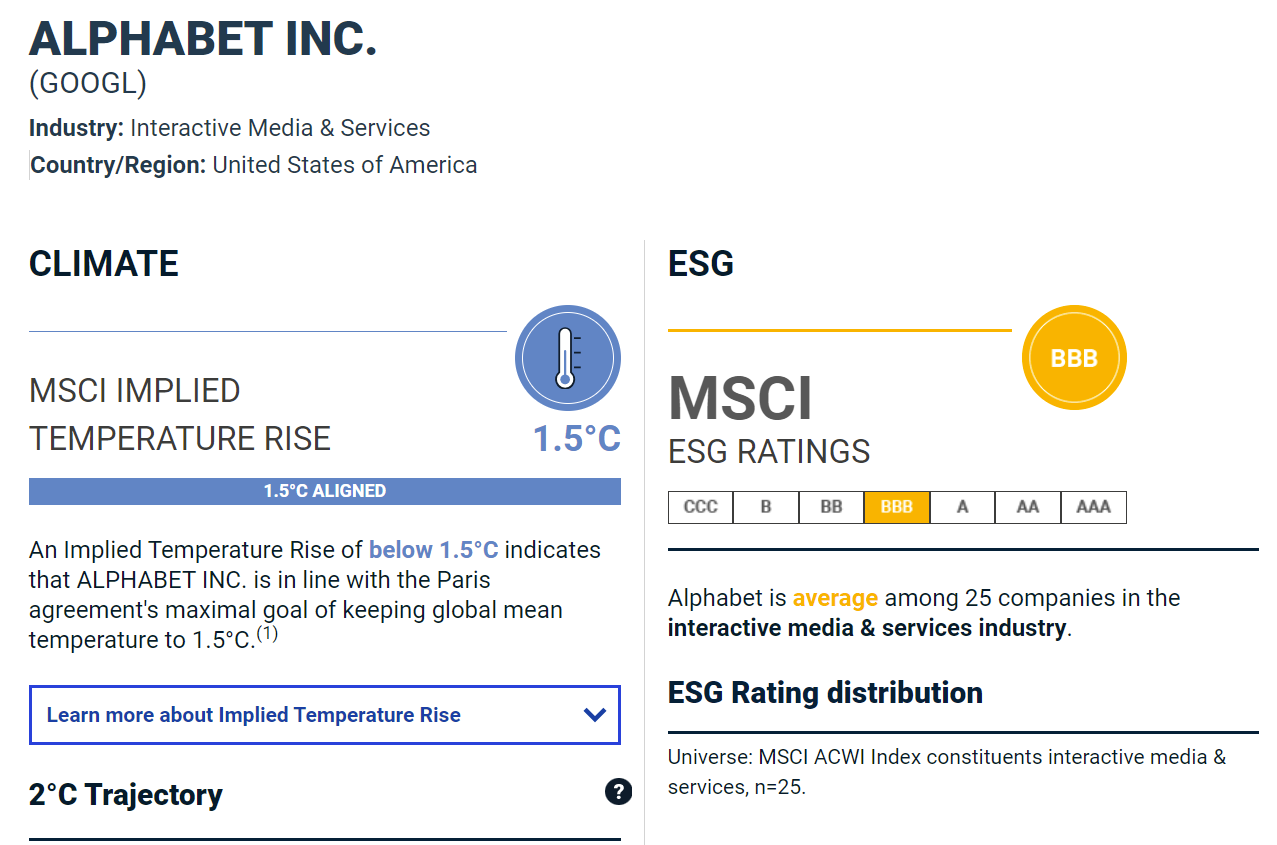Click the thermometer icon in the Climate section
Screen dimensions: 1277x845
pos(567,358)
